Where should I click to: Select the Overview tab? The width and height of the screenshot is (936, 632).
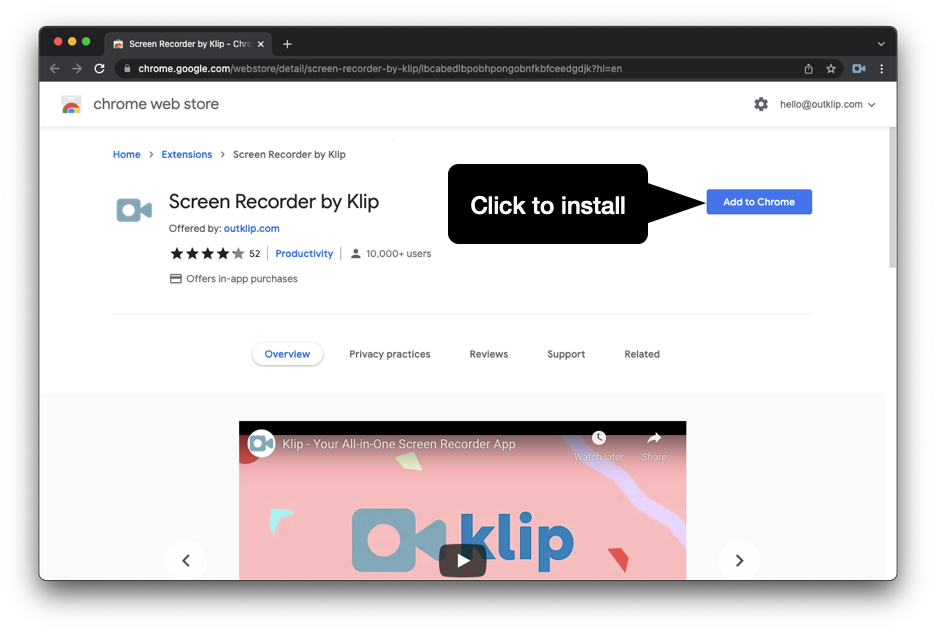click(287, 354)
